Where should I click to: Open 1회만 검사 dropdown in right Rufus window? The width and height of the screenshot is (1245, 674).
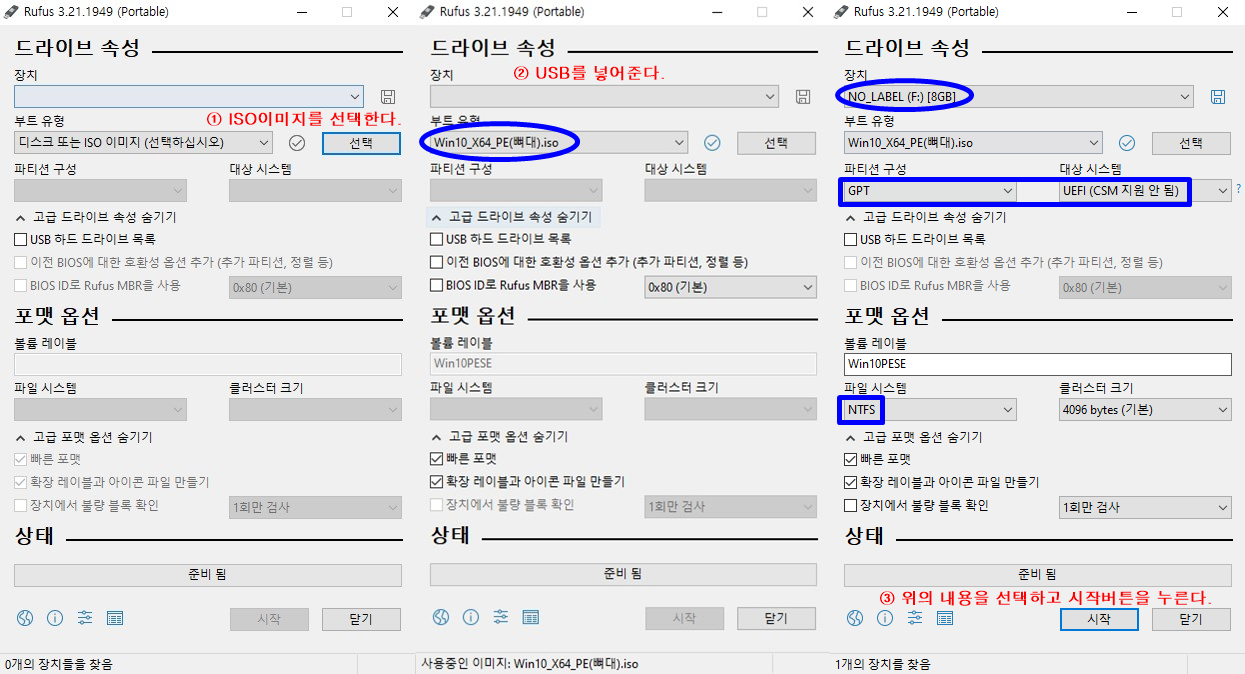click(1145, 507)
